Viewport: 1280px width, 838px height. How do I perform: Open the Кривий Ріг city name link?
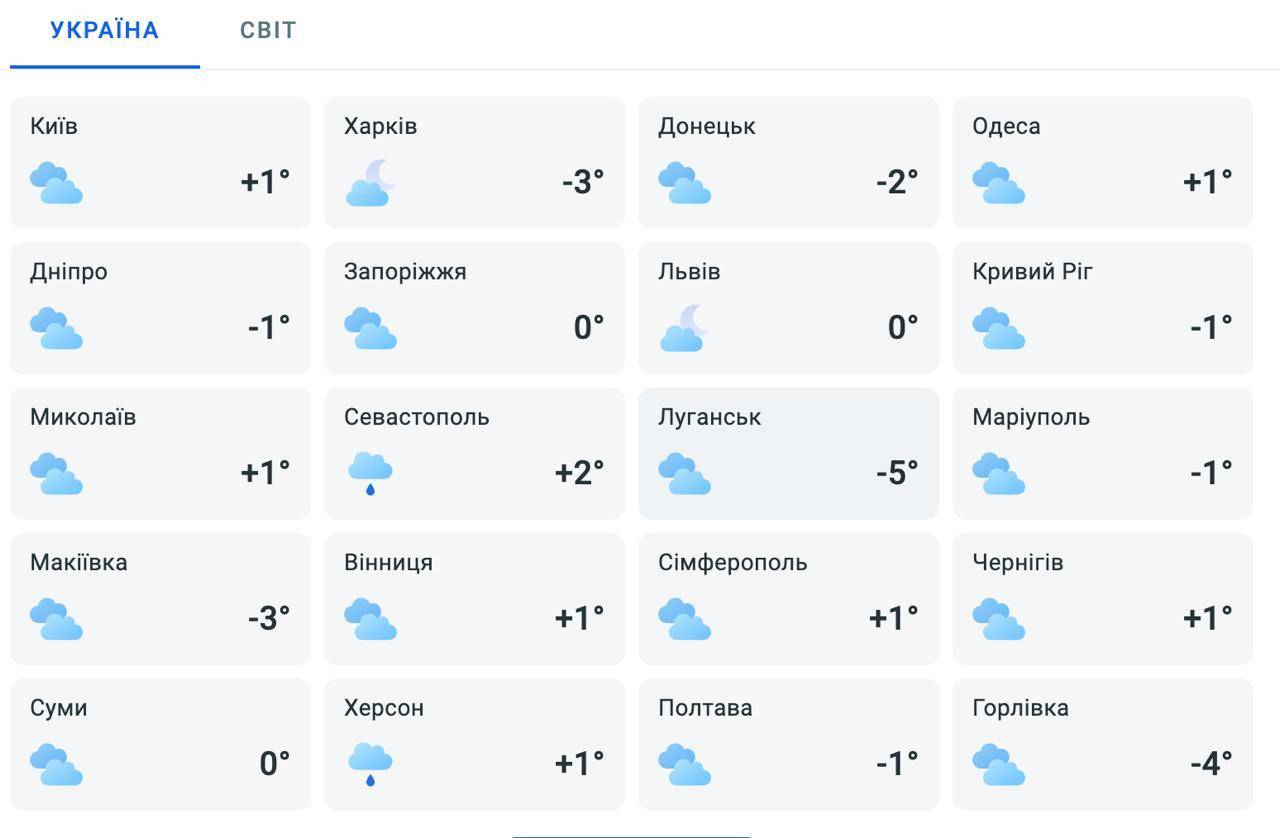coord(1032,272)
